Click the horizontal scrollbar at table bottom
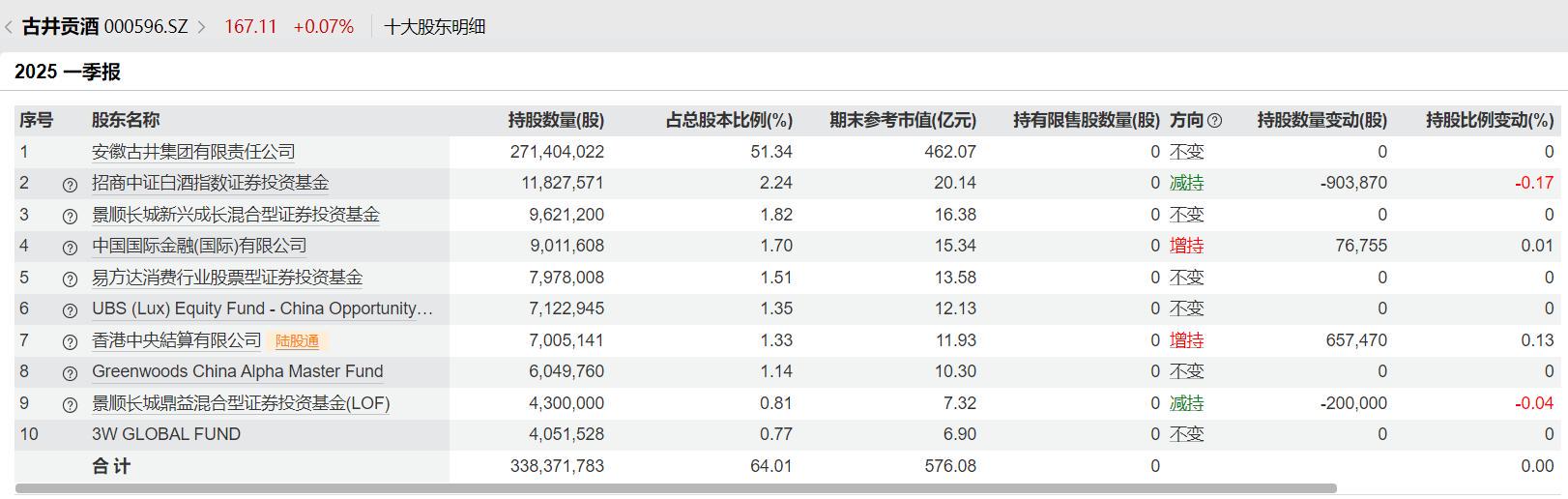1568x499 pixels. 676,489
